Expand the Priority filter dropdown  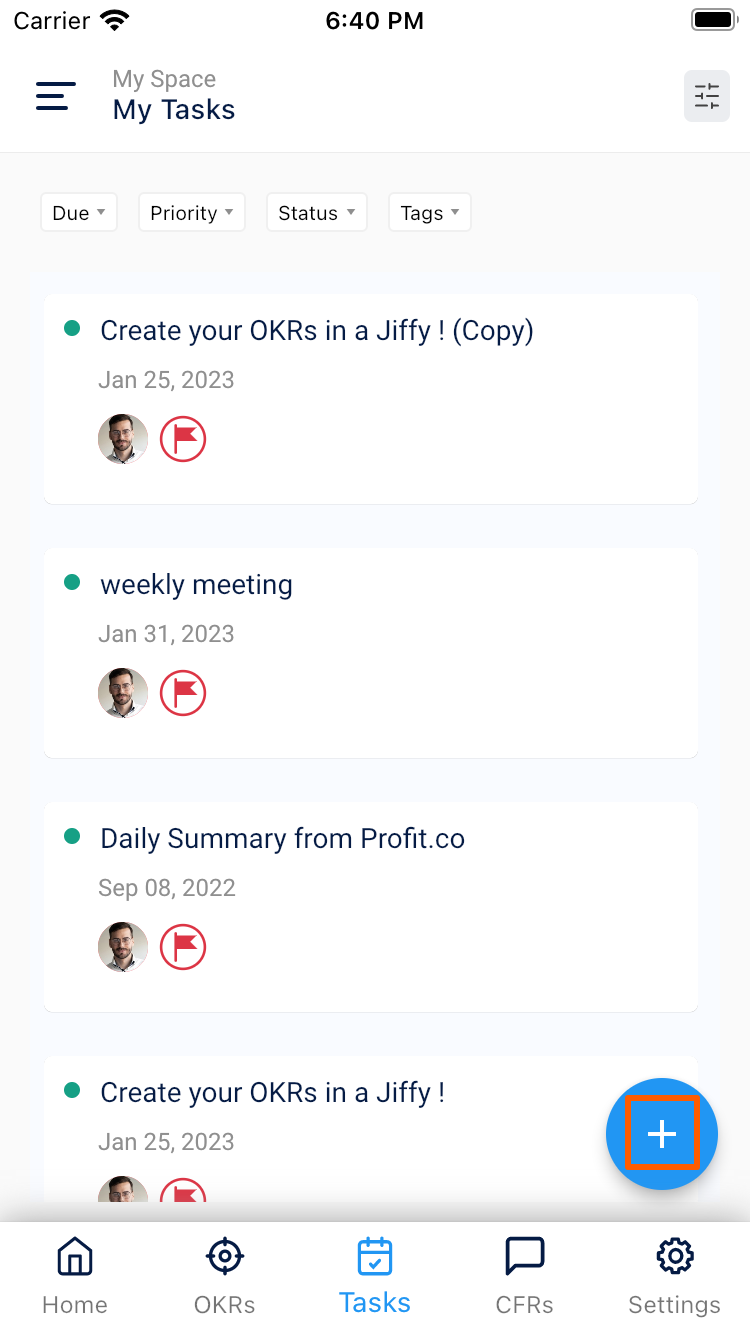point(191,212)
